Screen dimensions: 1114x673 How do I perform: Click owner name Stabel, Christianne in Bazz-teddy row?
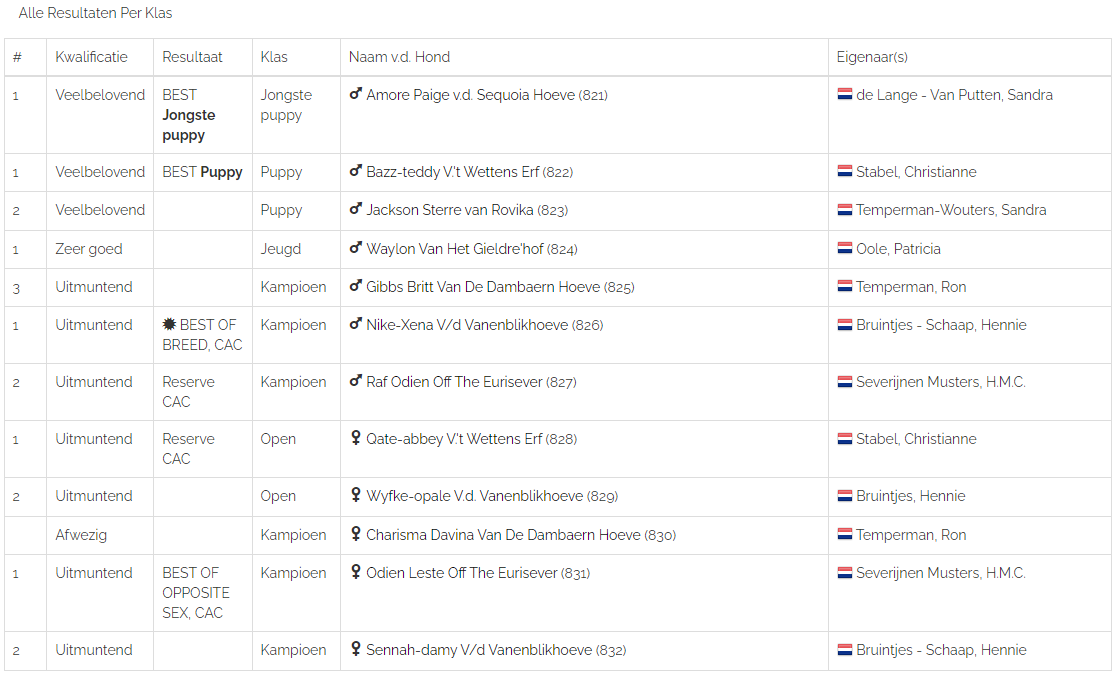pos(916,172)
